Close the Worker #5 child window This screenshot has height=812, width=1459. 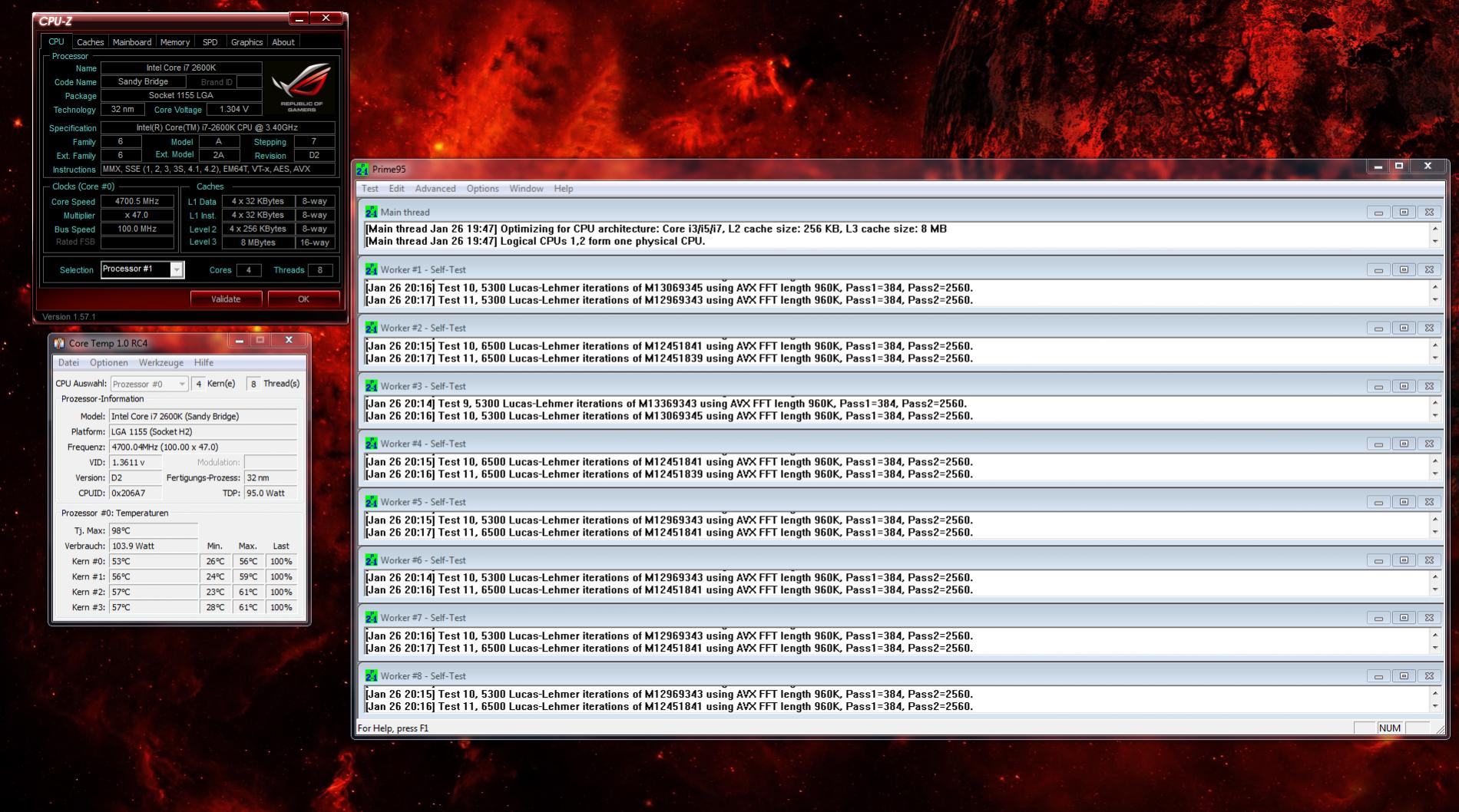pos(1429,503)
